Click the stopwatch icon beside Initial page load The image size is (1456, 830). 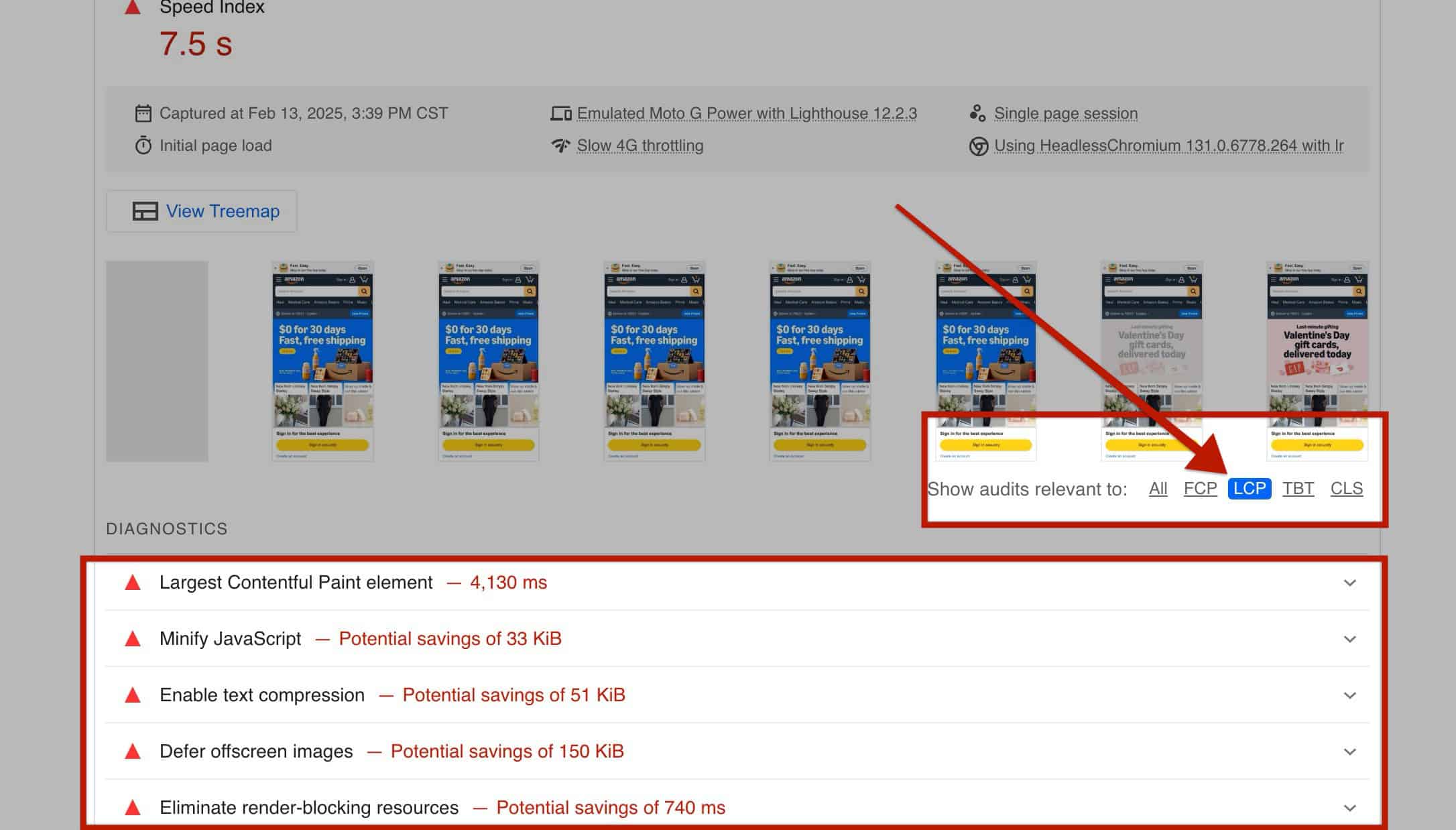(143, 145)
